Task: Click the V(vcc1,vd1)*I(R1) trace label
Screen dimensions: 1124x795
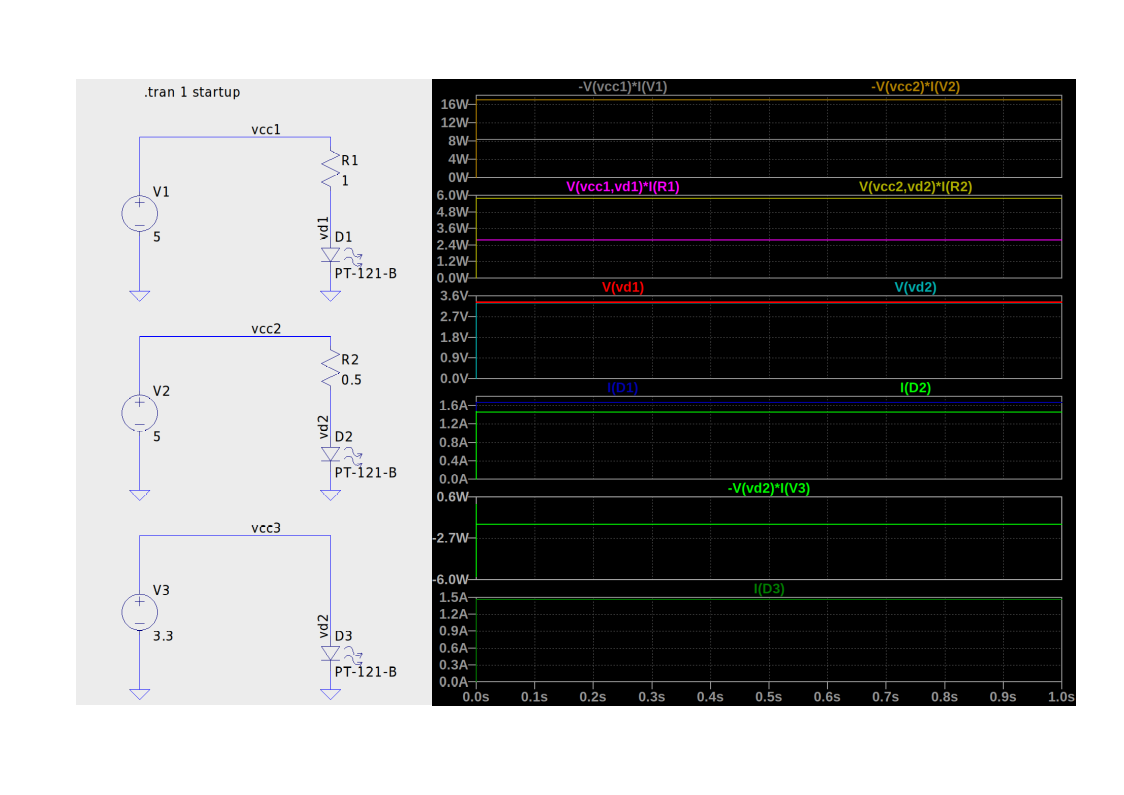Action: pos(622,186)
